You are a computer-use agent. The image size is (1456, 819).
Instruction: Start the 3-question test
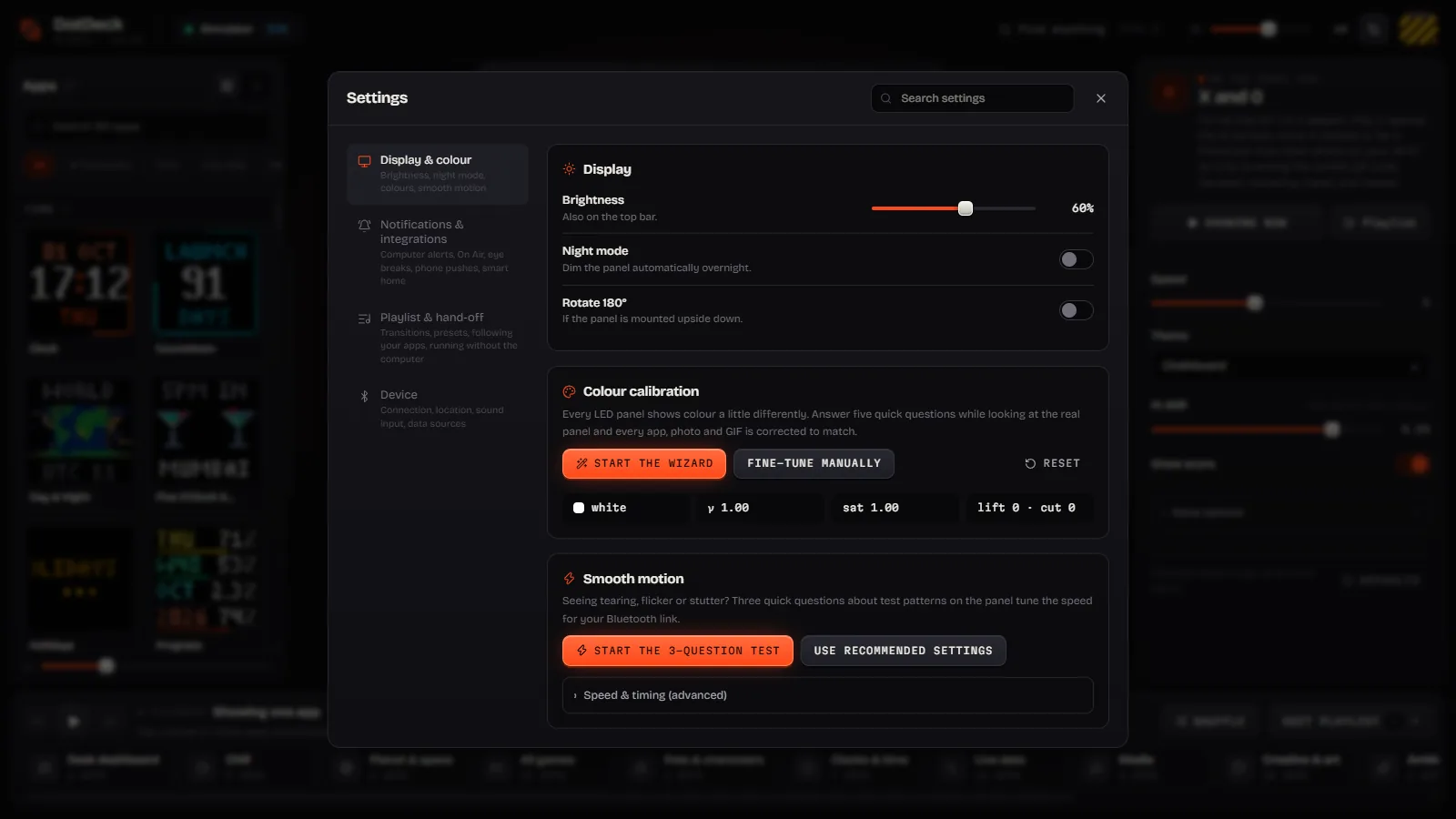coord(678,651)
